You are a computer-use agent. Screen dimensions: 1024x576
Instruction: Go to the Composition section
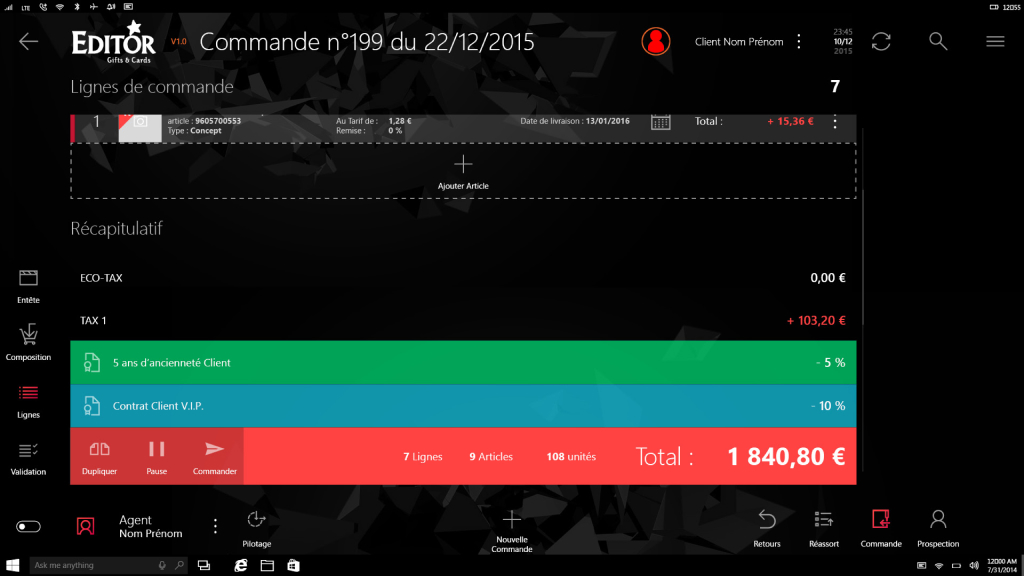click(x=28, y=340)
